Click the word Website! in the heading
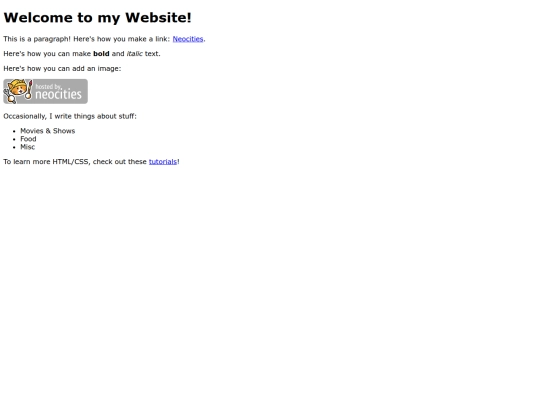Image resolution: width=540 pixels, height=405 pixels. [x=158, y=18]
